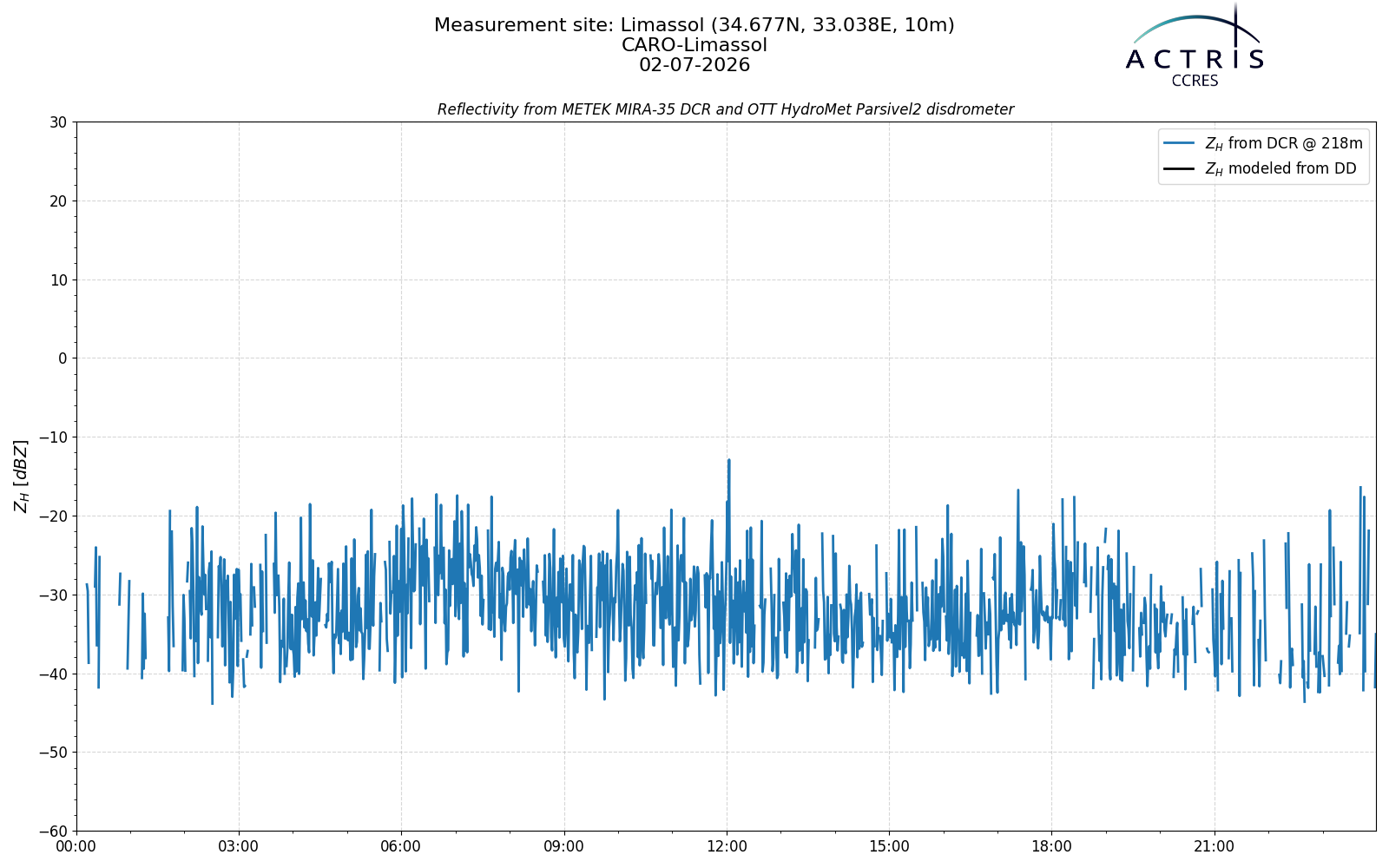1389x868 pixels.
Task: Click the x-axis time label '15:00'
Action: click(889, 847)
